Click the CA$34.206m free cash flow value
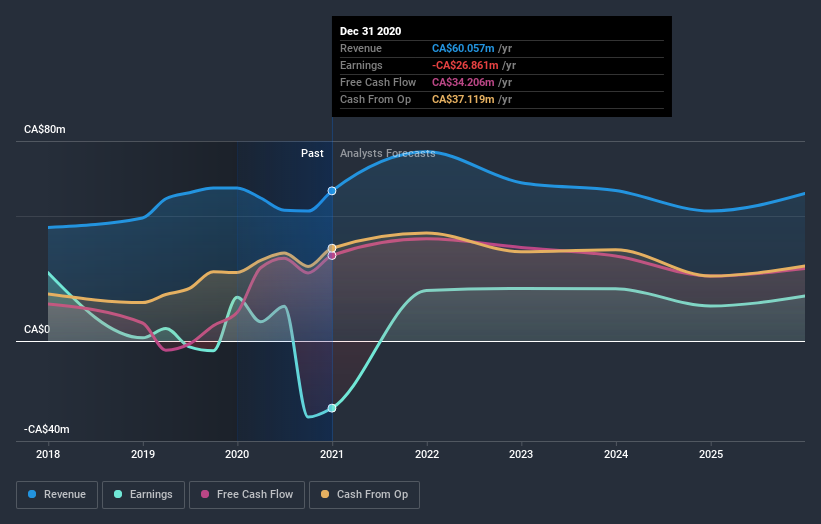The width and height of the screenshot is (821, 524). [x=463, y=82]
